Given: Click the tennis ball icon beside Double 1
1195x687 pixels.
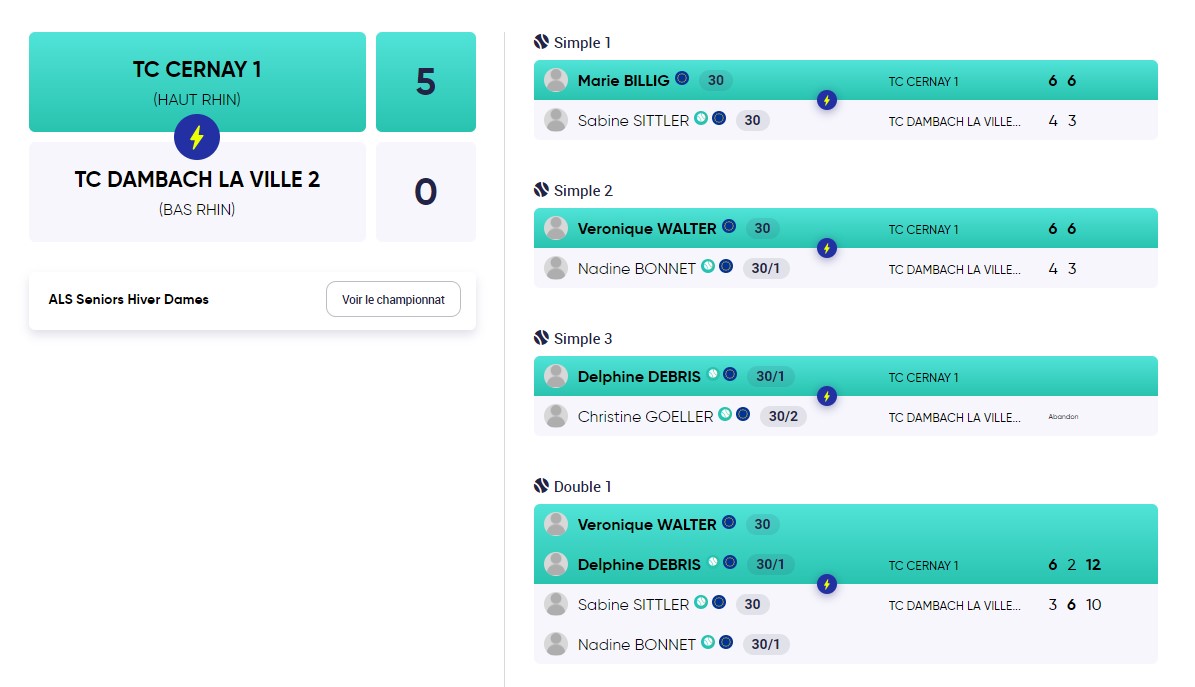Looking at the screenshot, I should [541, 486].
